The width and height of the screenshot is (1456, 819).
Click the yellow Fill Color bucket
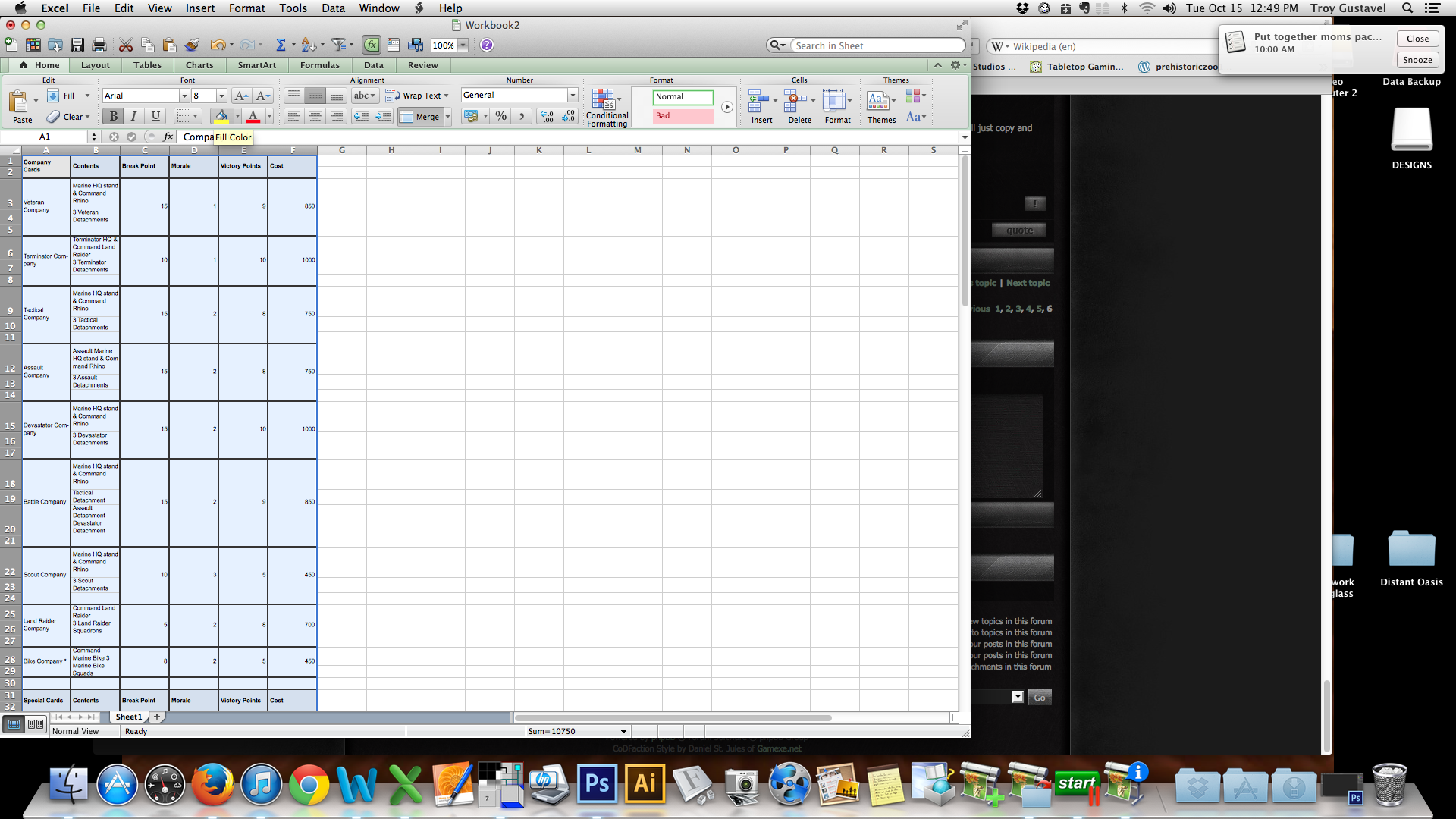221,116
